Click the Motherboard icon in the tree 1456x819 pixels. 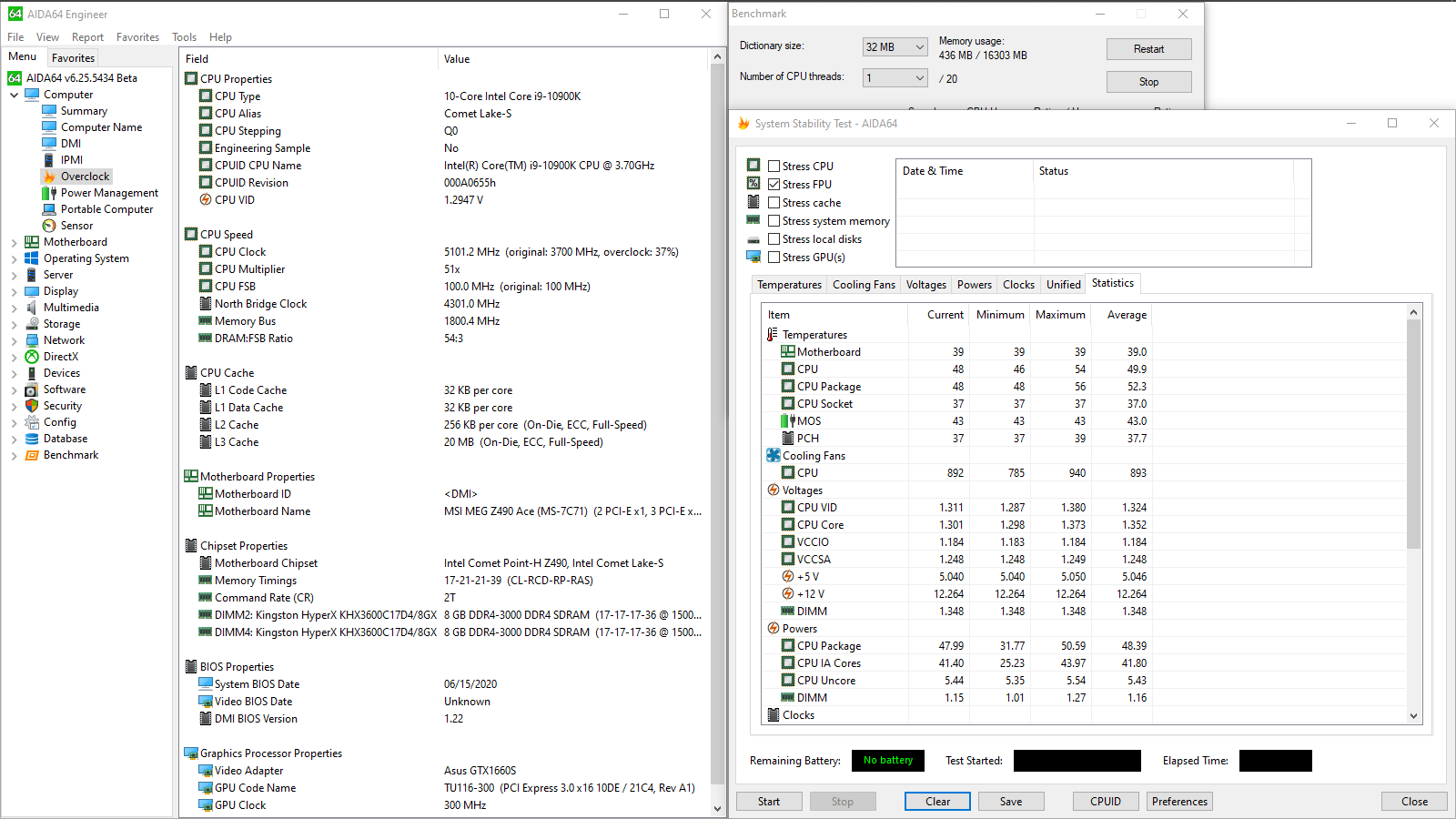tap(32, 242)
